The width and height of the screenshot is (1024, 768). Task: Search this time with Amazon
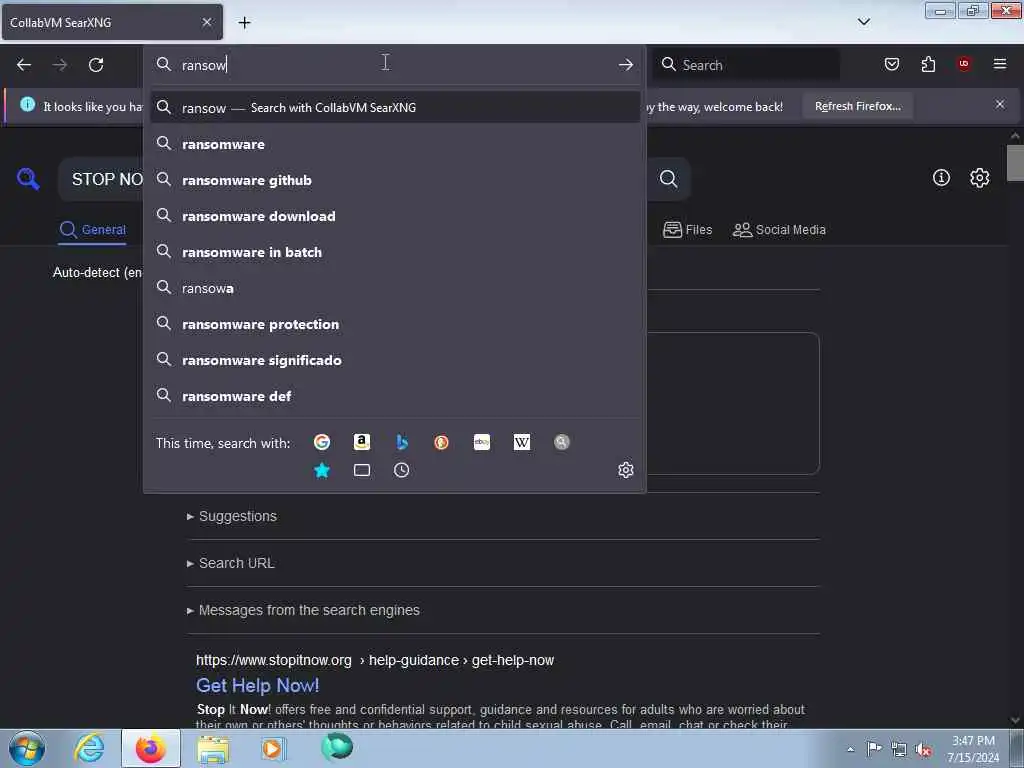[362, 442]
